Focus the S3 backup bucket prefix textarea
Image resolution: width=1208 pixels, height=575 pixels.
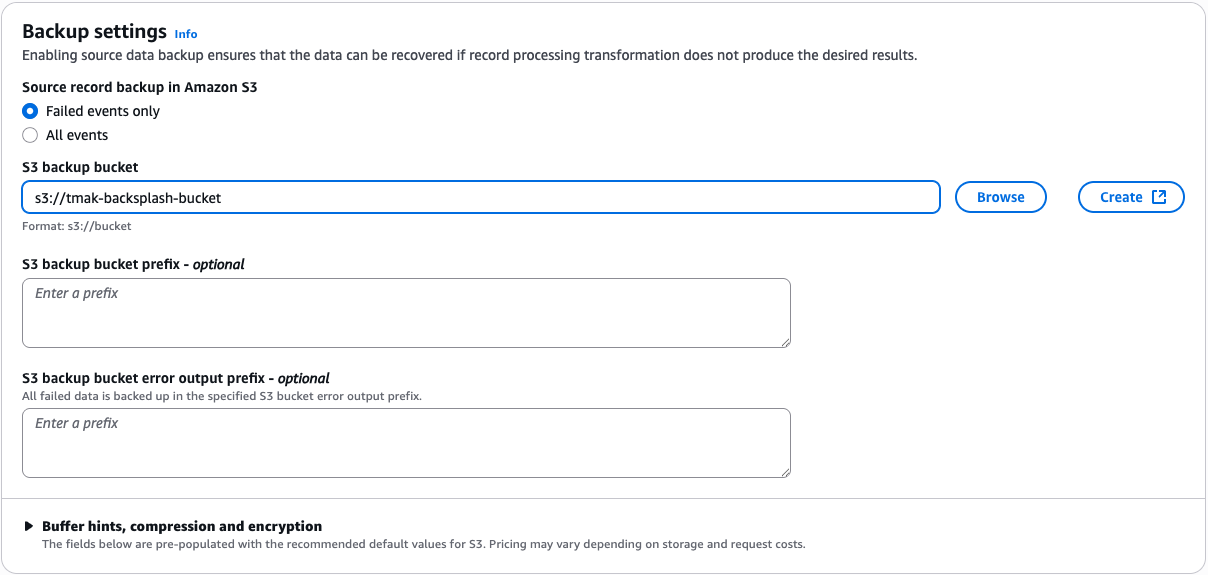click(x=406, y=313)
